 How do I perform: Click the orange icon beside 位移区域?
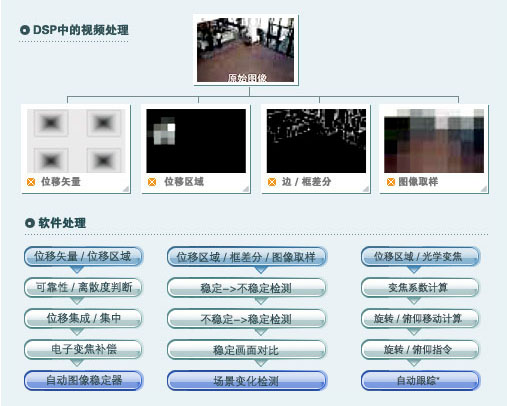152,182
